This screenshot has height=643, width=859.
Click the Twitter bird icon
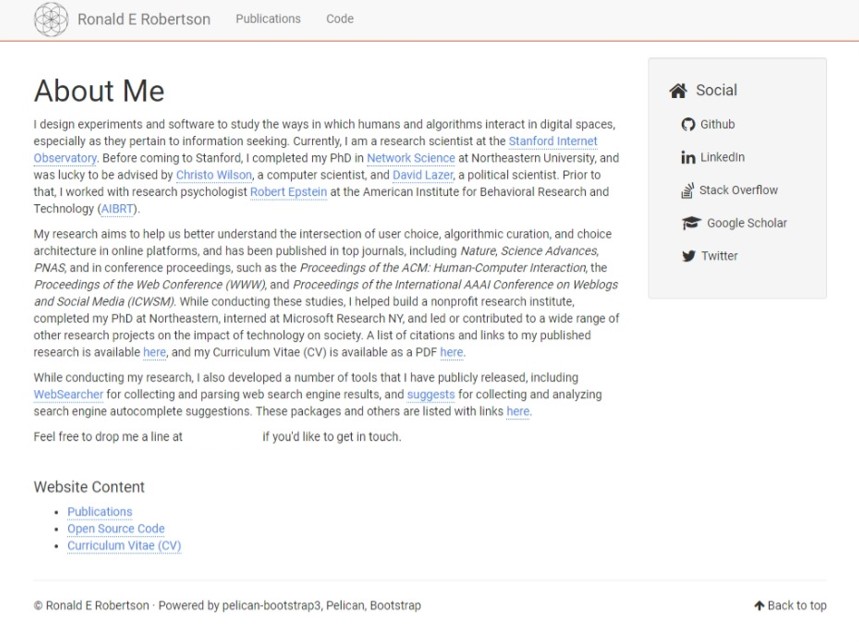[x=689, y=256]
